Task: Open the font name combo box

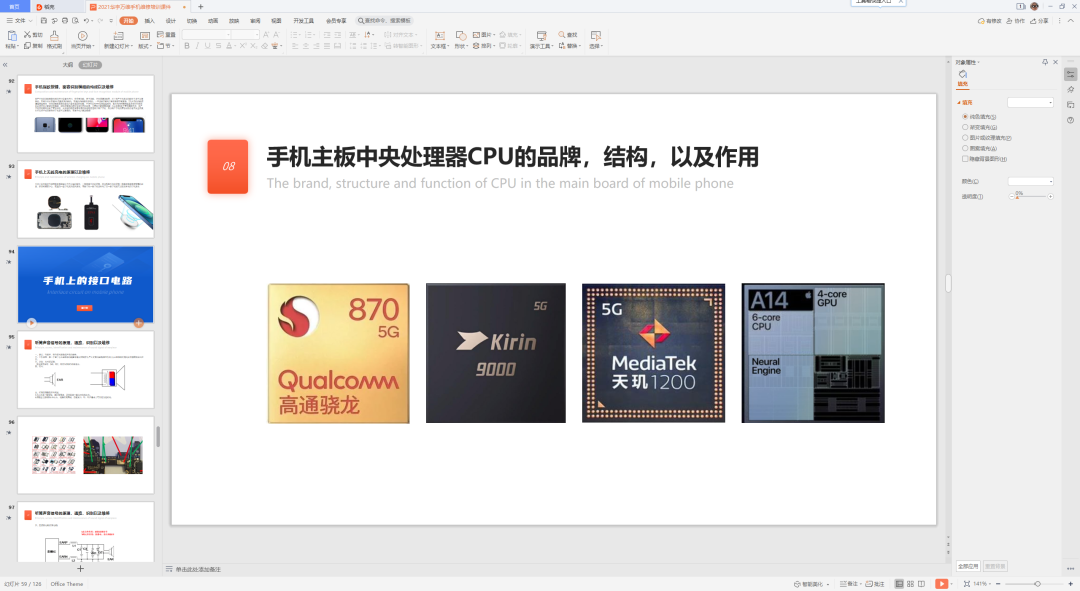Action: [x=207, y=34]
